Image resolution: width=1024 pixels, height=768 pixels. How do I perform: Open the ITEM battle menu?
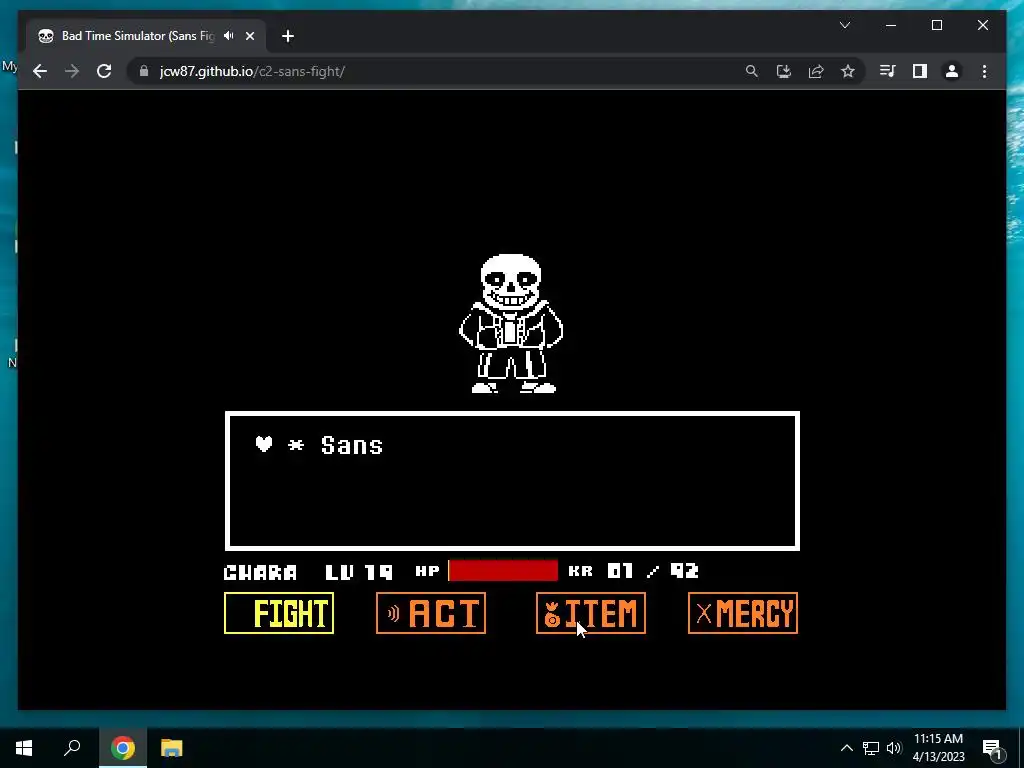pos(591,613)
